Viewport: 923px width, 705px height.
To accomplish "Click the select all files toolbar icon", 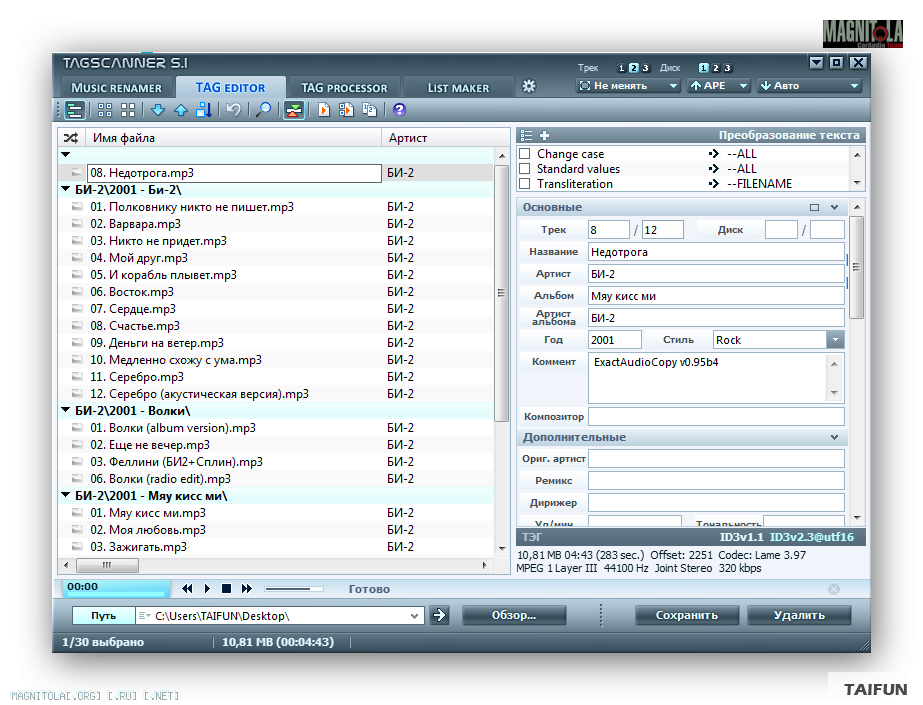I will point(105,110).
